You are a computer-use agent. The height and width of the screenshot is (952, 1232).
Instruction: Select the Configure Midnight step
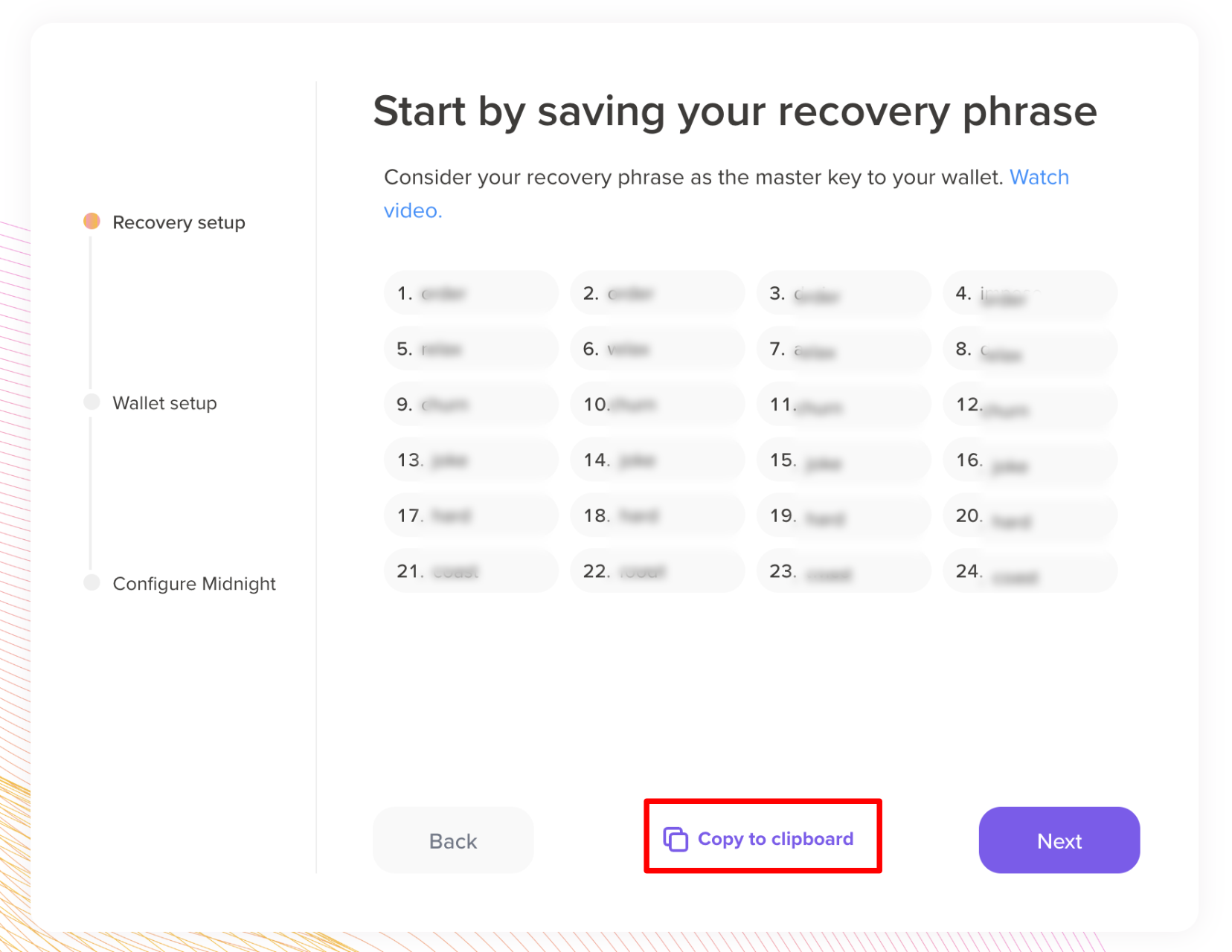193,584
